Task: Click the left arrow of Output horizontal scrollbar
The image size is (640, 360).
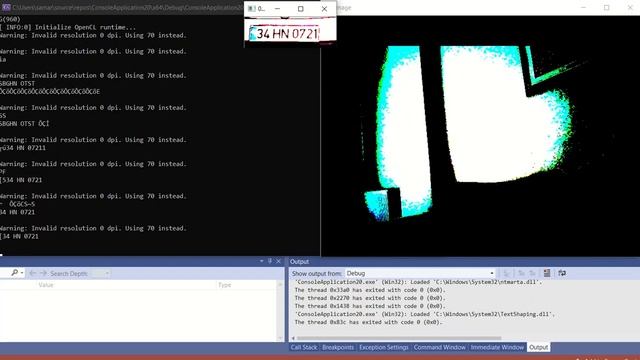Action: tap(293, 338)
